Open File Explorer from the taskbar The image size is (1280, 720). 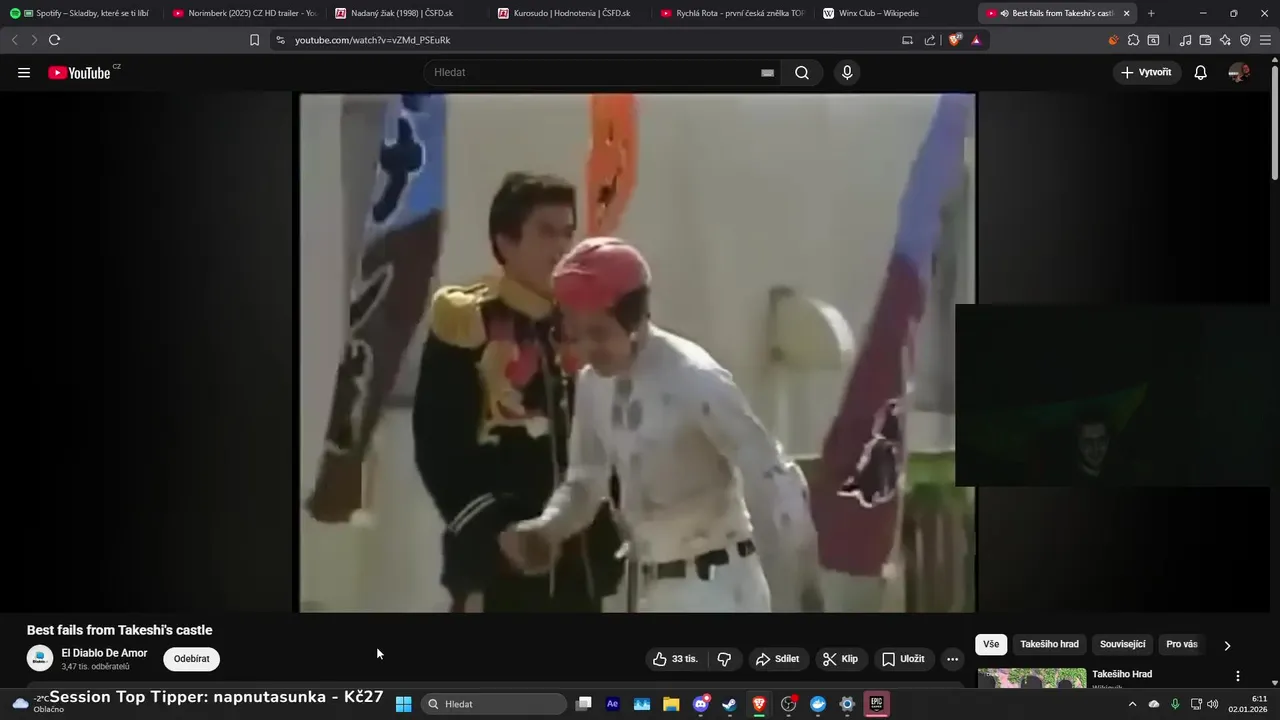click(x=671, y=704)
